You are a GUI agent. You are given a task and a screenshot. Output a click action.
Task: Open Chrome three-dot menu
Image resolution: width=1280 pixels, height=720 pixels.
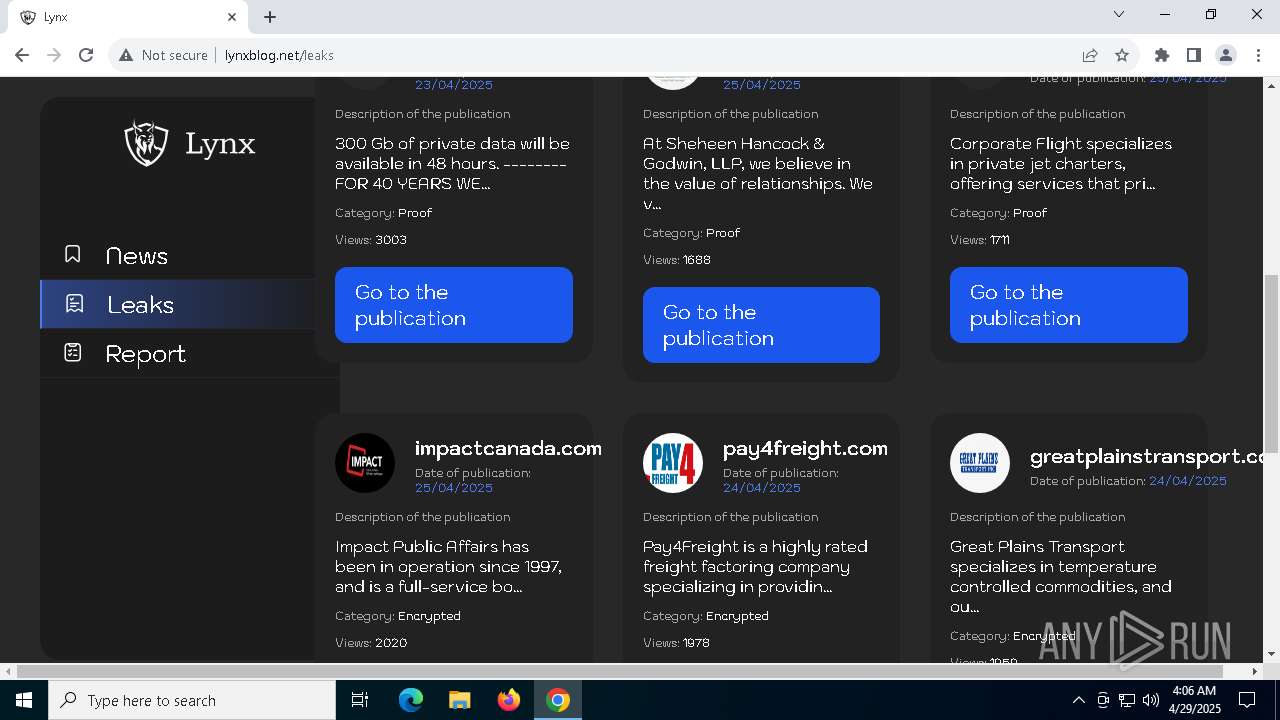(x=1257, y=55)
